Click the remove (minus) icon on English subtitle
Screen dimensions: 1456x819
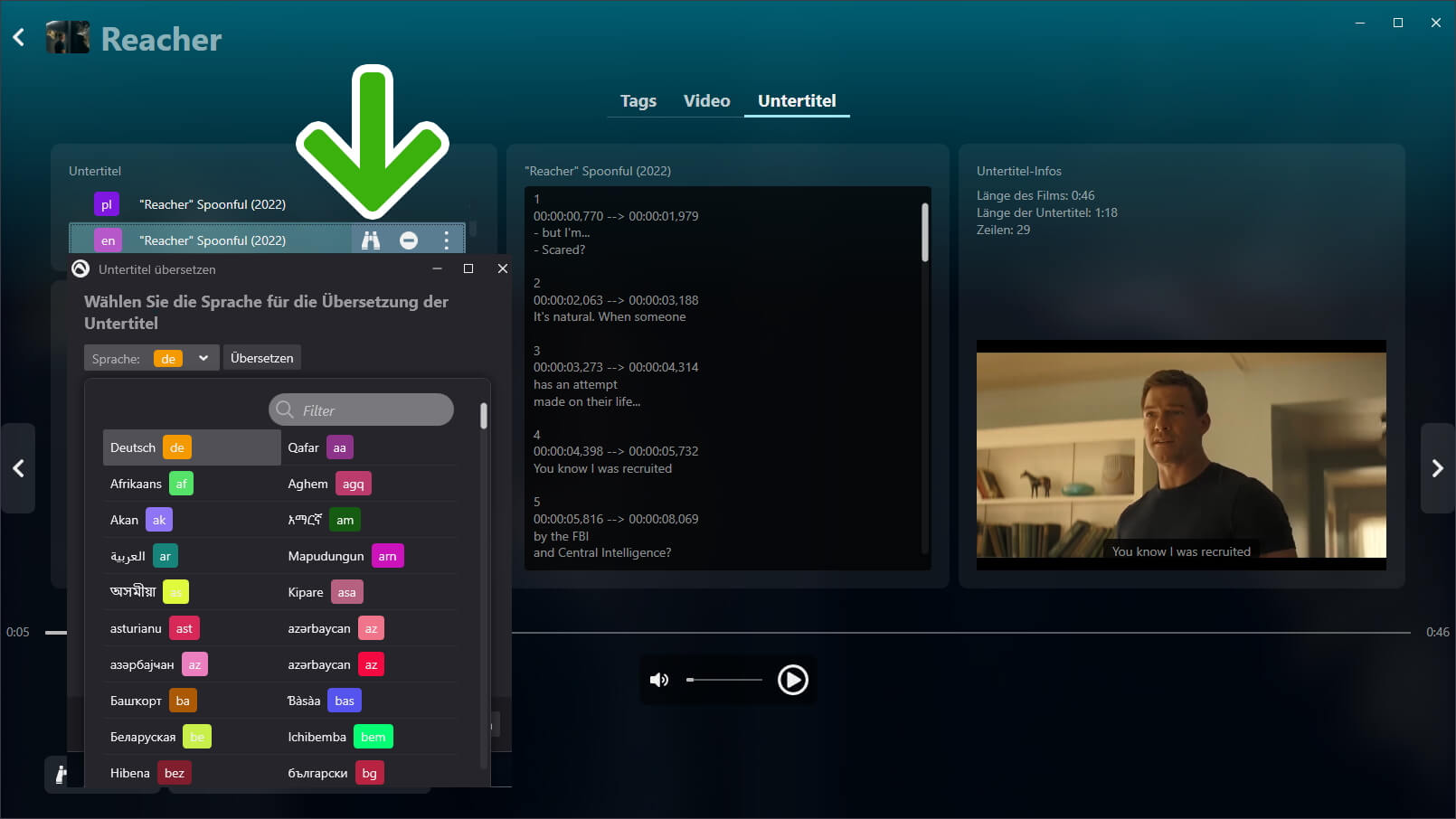click(409, 240)
